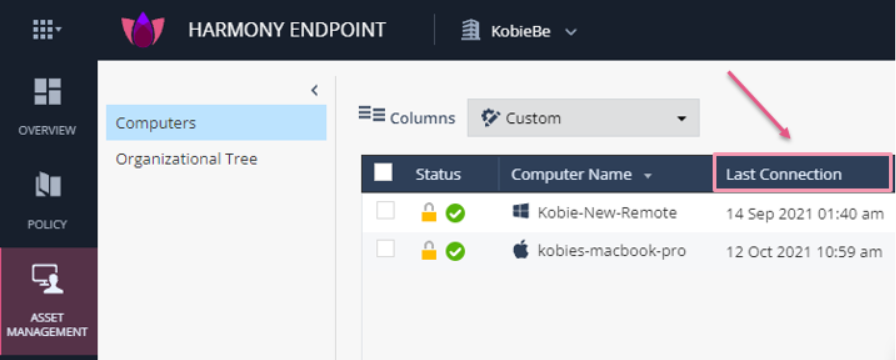Click the 12 Oct 2021 10:59 am cell

(805, 252)
